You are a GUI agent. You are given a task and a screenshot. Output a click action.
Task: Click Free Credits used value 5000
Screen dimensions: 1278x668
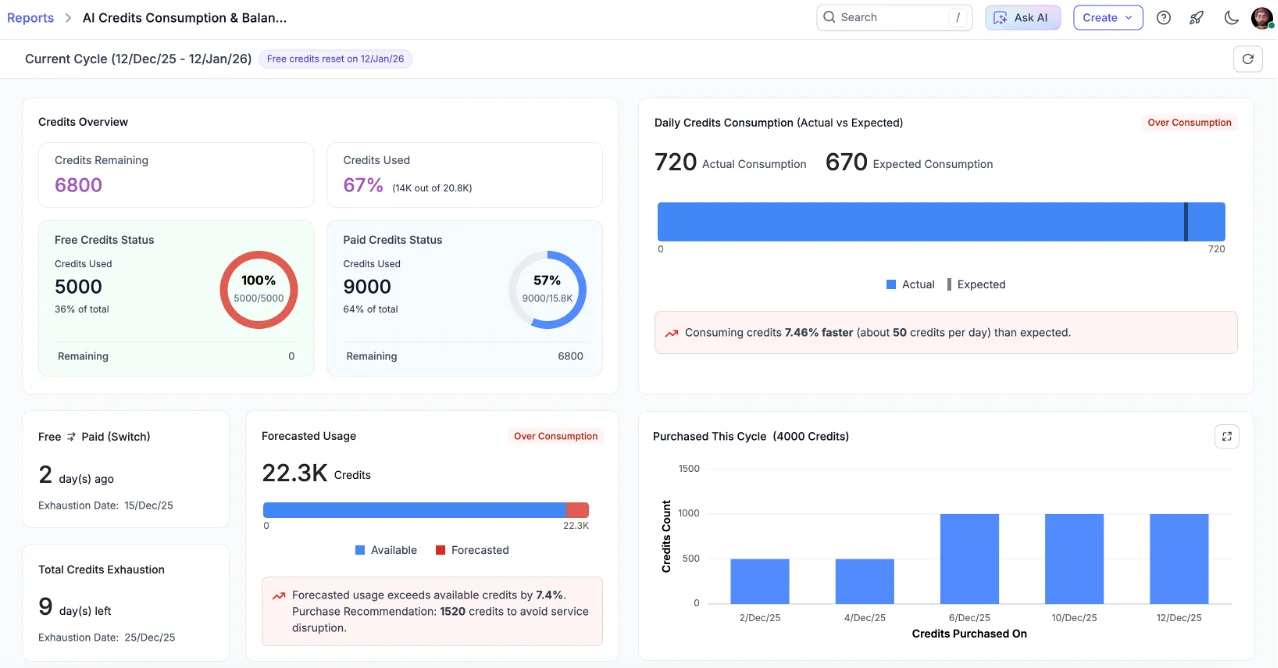[x=78, y=287]
